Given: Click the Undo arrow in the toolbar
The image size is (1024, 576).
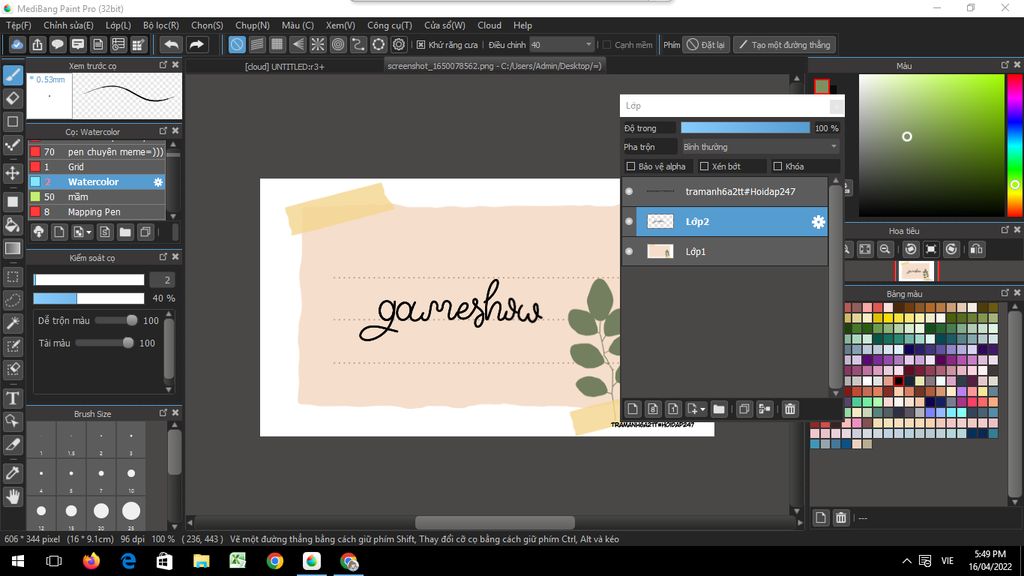Looking at the screenshot, I should (171, 45).
